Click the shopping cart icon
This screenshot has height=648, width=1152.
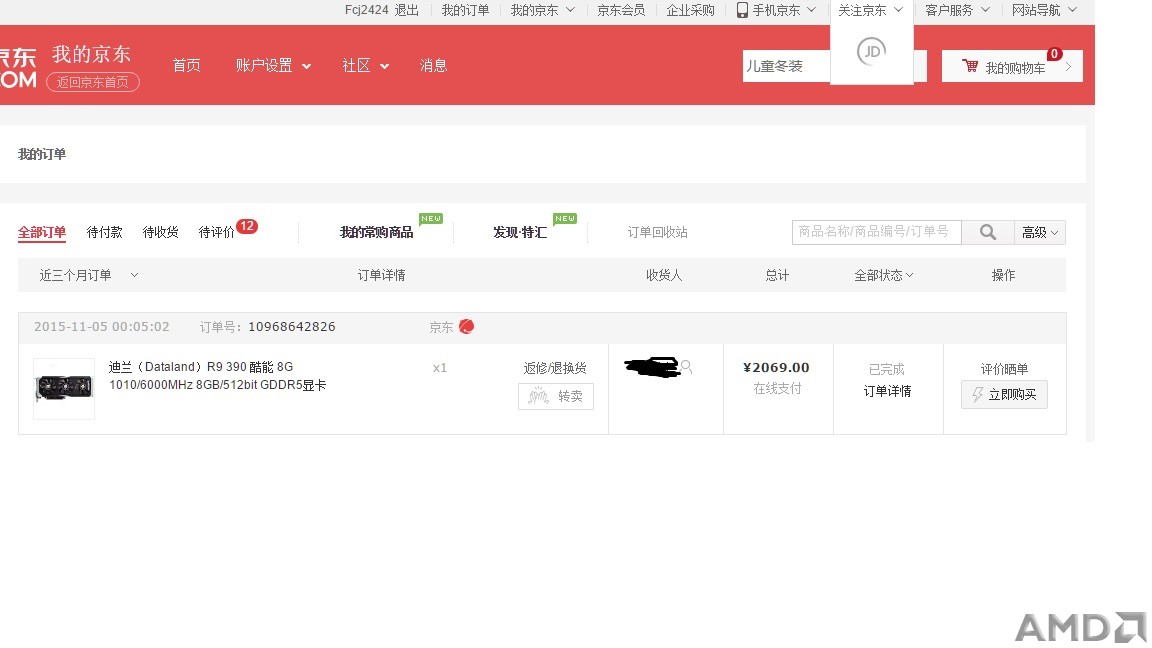tap(970, 66)
